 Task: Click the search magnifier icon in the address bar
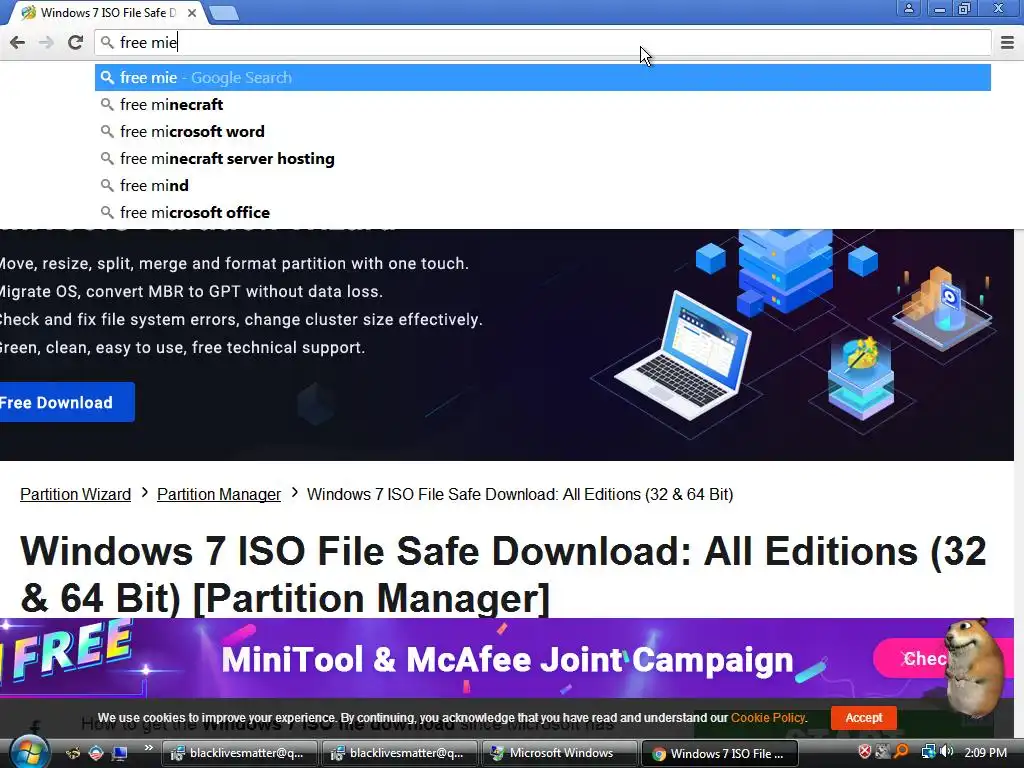click(107, 42)
